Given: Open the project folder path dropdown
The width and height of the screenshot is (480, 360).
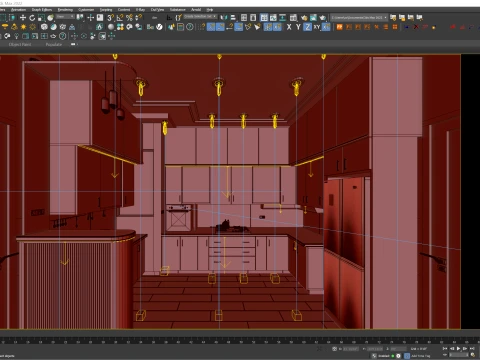Looking at the screenshot, I should pos(359,17).
